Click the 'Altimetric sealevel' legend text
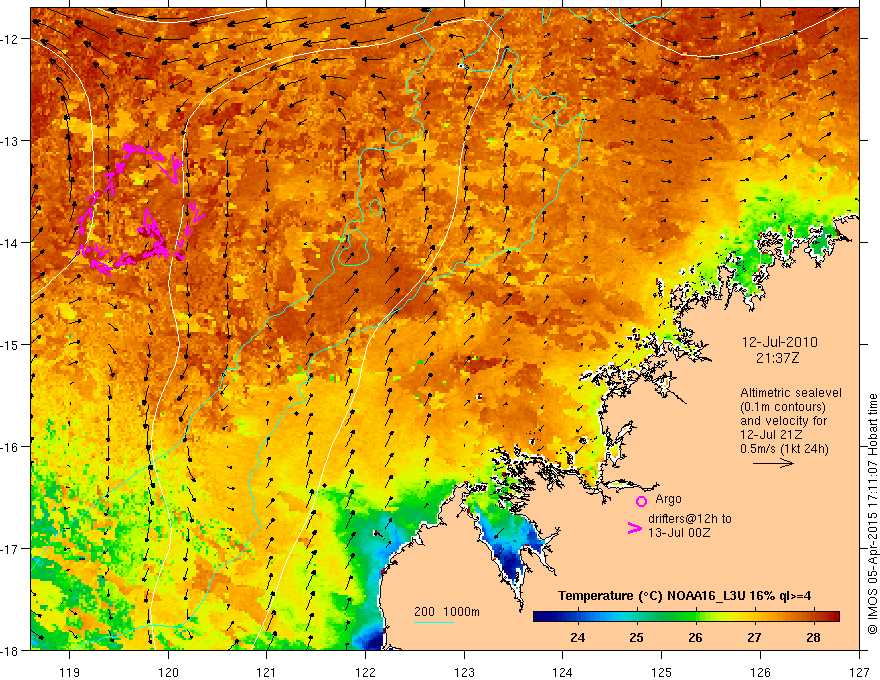Screen dimensions: 880x680 pos(791,393)
